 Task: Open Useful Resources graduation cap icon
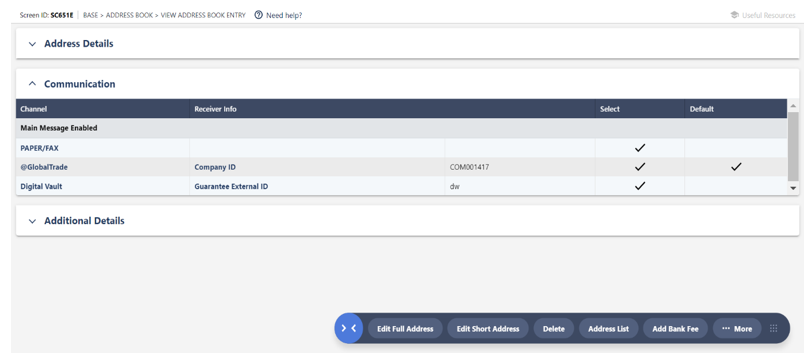[734, 15]
